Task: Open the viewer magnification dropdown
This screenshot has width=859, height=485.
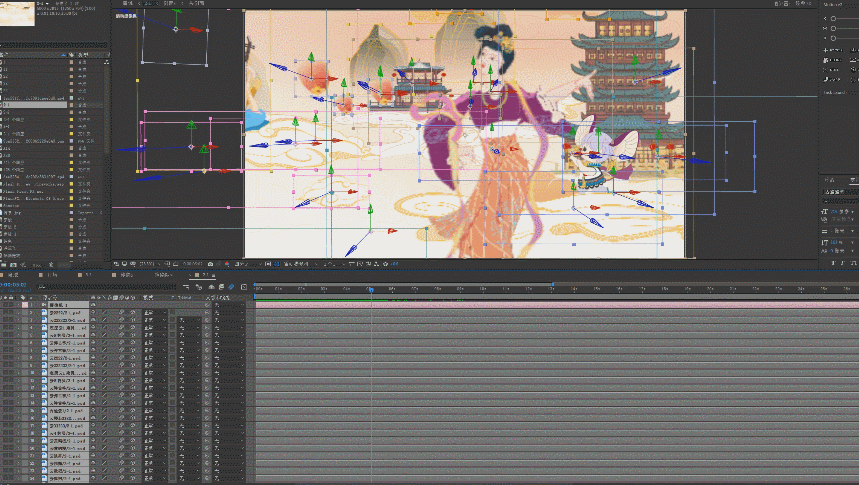Action: pyautogui.click(x=150, y=264)
